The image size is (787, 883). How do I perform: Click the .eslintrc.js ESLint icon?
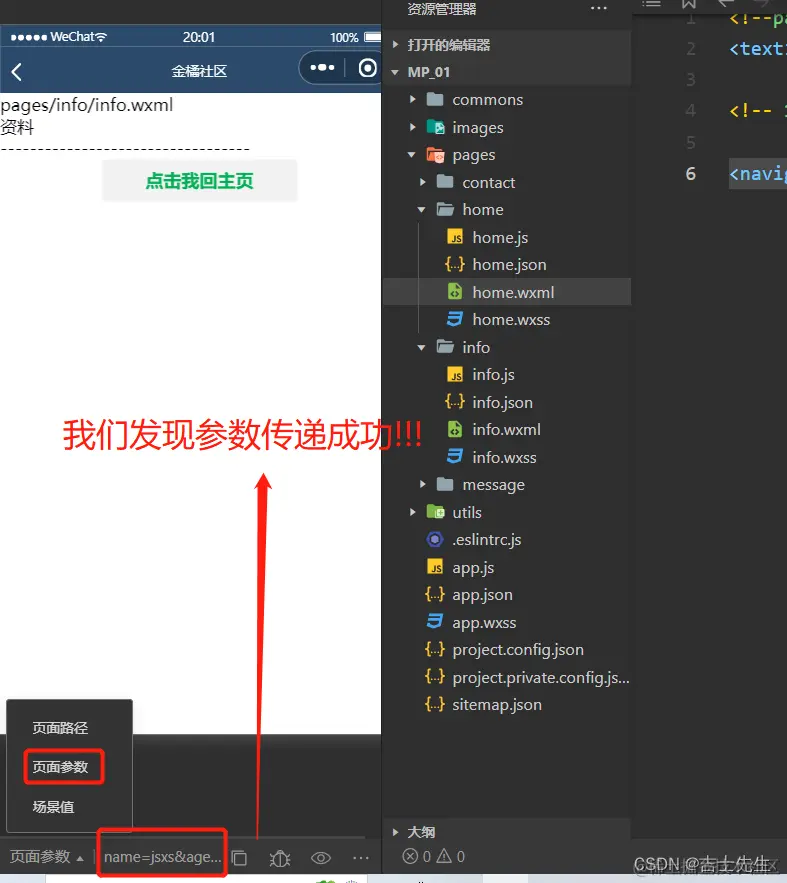point(435,539)
